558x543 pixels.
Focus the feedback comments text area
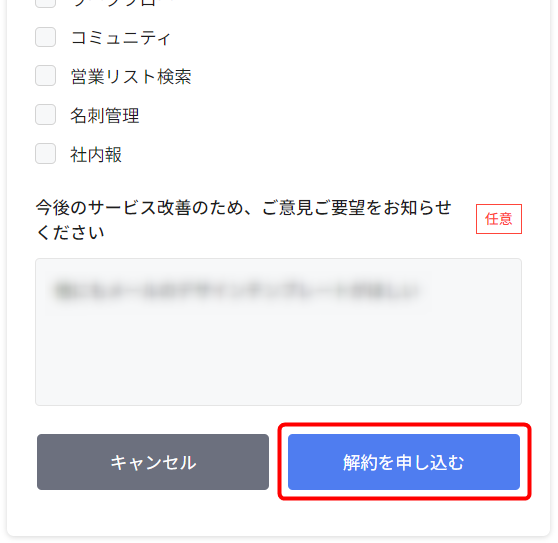click(x=278, y=332)
